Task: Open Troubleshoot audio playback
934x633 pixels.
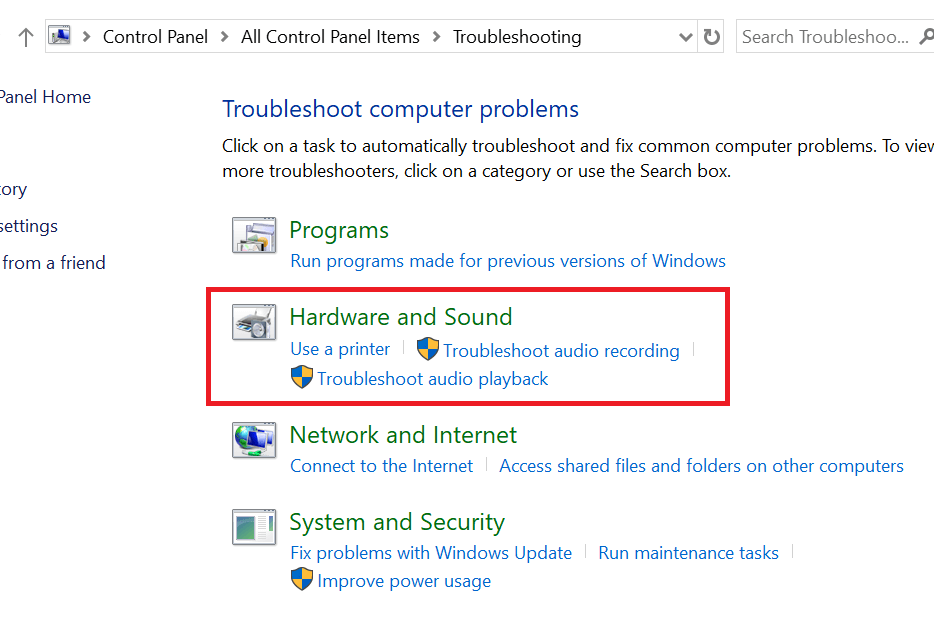Action: (x=432, y=378)
